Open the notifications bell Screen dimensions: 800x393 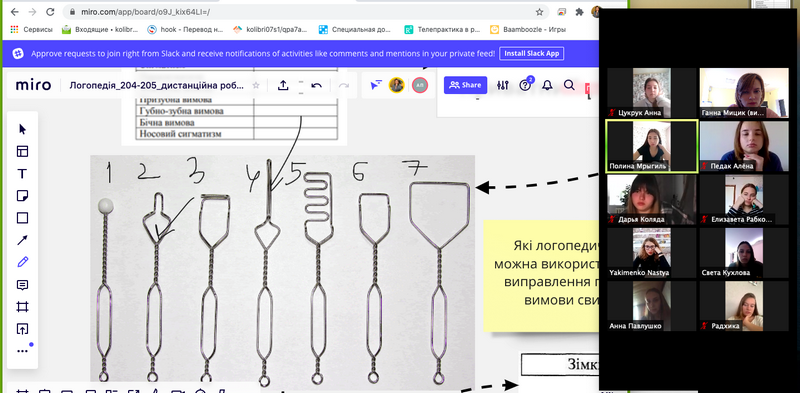pyautogui.click(x=547, y=85)
